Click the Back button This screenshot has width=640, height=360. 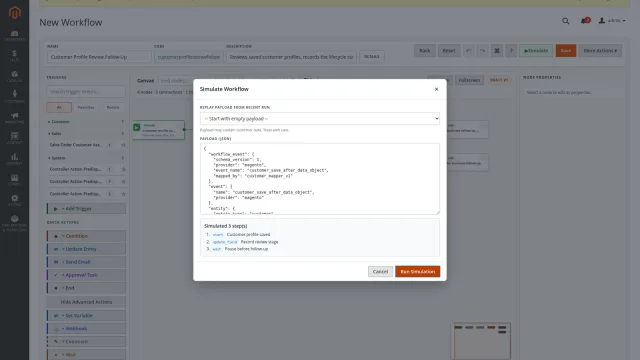pyautogui.click(x=425, y=51)
